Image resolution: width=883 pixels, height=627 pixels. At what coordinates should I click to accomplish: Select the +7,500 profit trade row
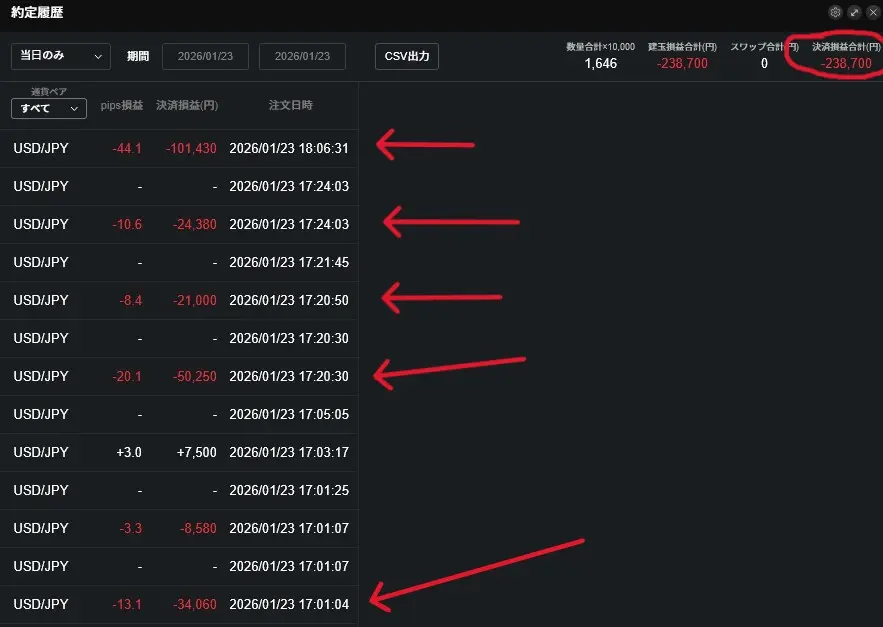[x=180, y=452]
